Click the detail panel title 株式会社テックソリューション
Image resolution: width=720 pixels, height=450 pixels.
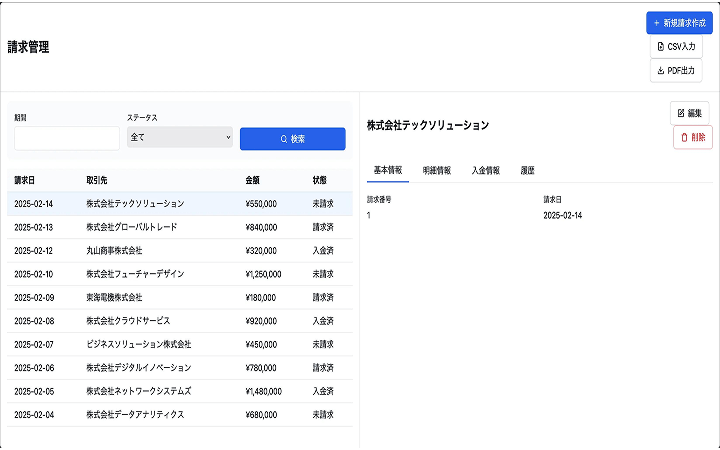(x=428, y=125)
